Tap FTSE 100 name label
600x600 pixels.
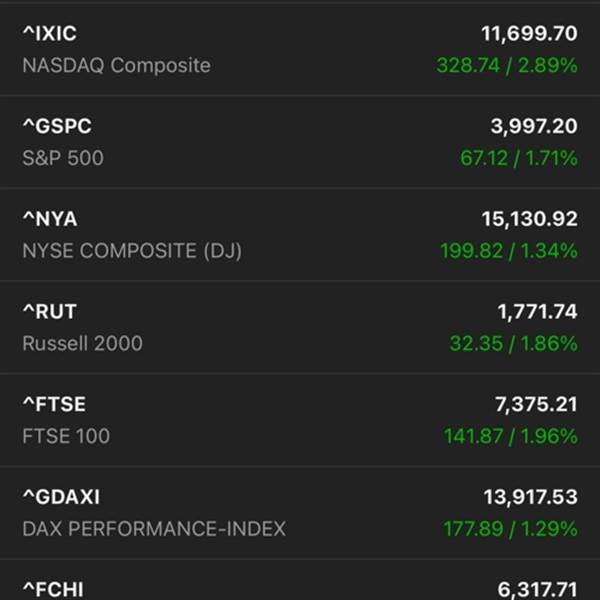click(66, 436)
